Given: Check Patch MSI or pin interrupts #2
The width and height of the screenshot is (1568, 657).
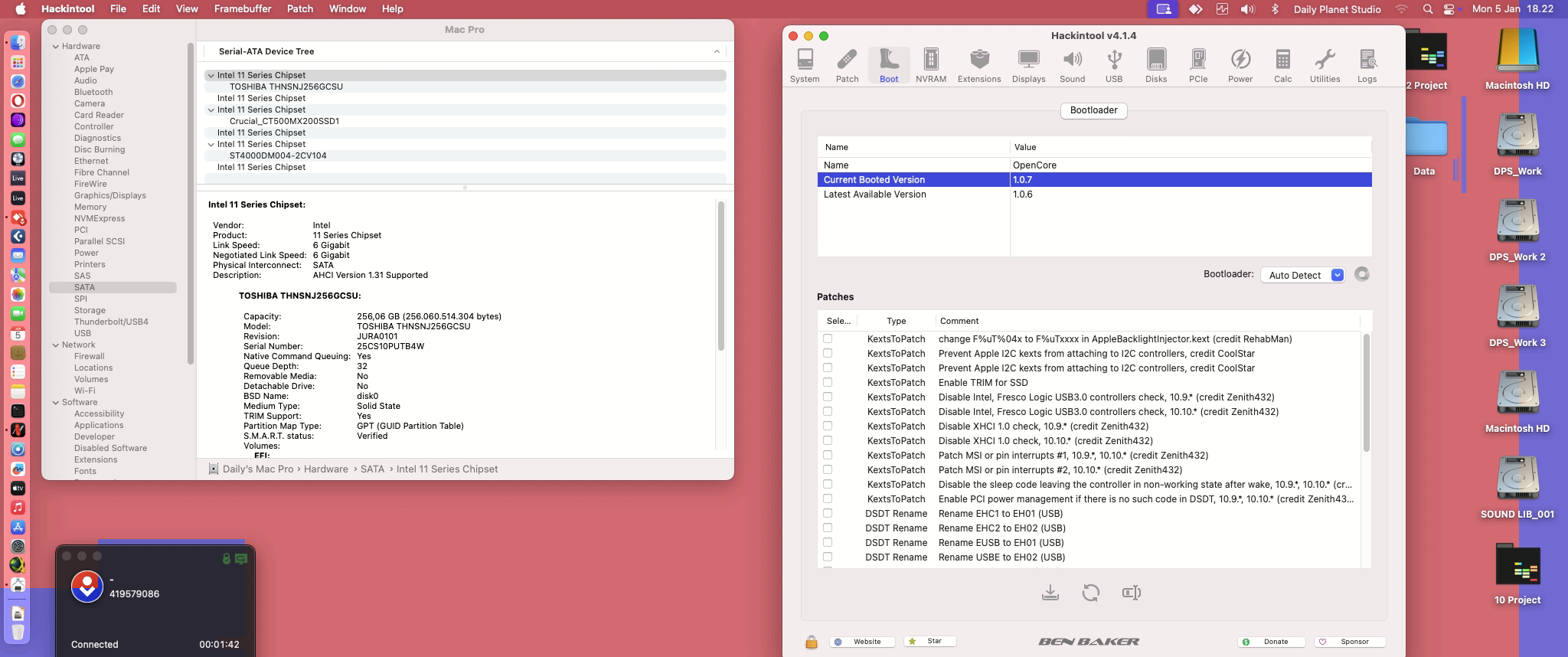Looking at the screenshot, I should (x=828, y=469).
